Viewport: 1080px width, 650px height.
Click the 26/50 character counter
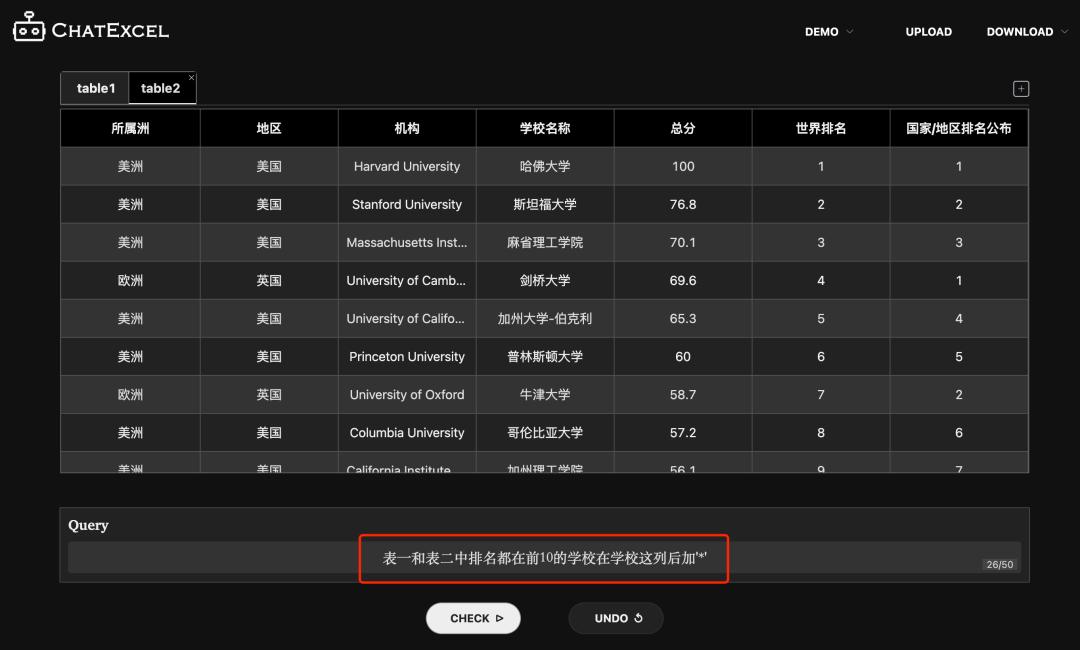click(x=999, y=565)
